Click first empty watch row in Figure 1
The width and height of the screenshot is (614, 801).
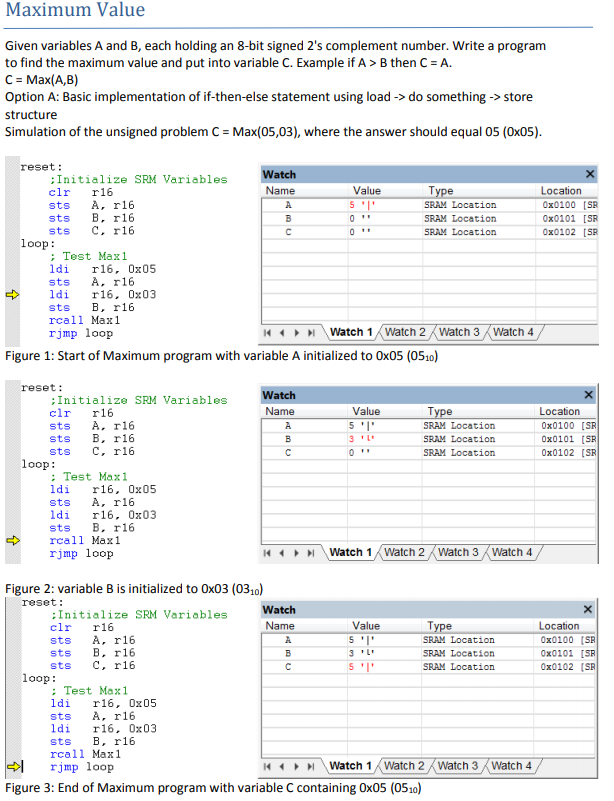click(429, 246)
